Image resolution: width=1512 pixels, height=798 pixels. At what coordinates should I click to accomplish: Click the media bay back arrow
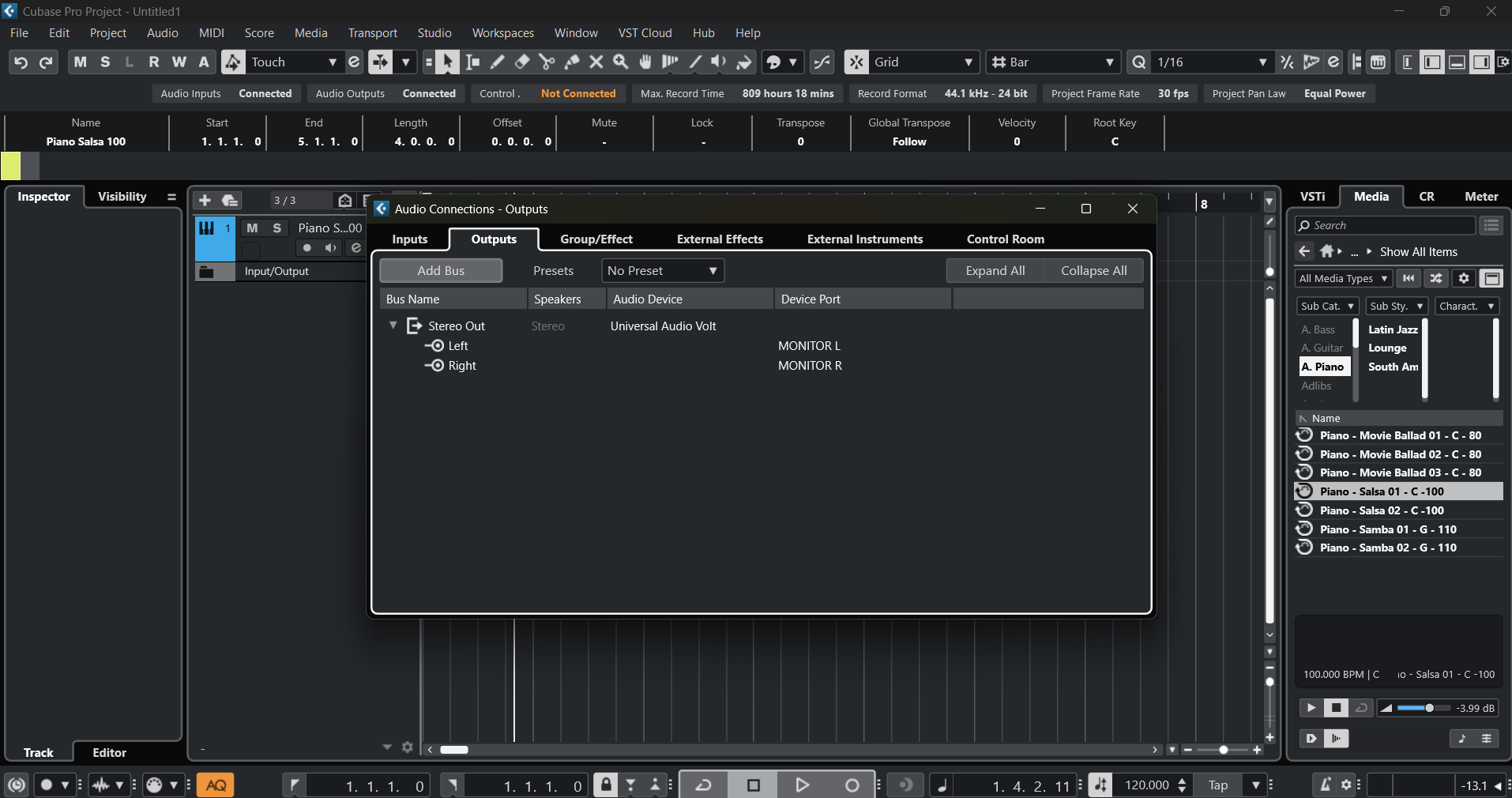1304,251
